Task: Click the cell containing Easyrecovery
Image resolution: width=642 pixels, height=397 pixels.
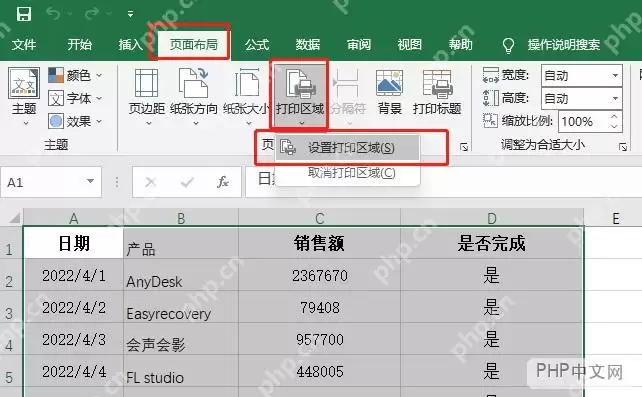Action: 181,307
